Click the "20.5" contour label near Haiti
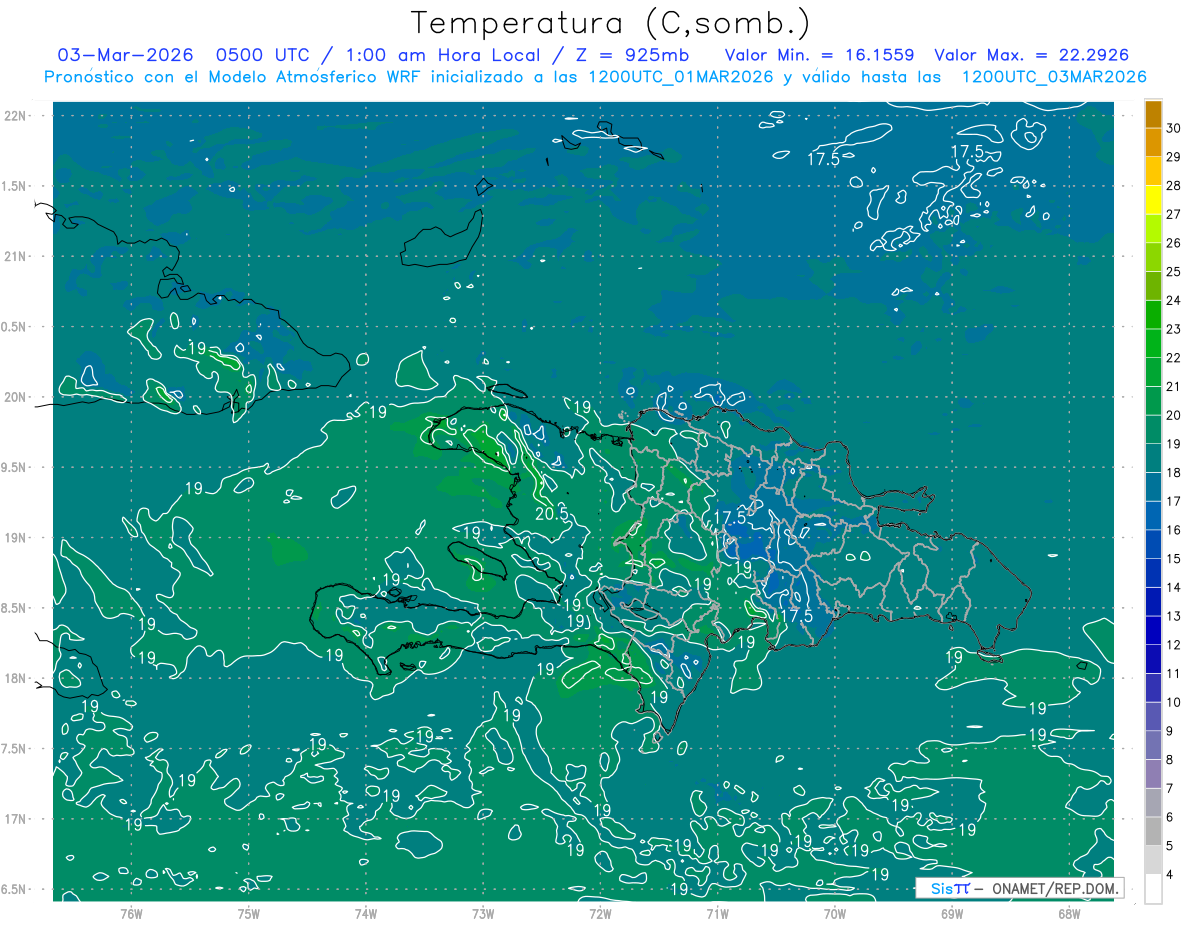Viewport: 1200px width, 927px height. coord(552,512)
